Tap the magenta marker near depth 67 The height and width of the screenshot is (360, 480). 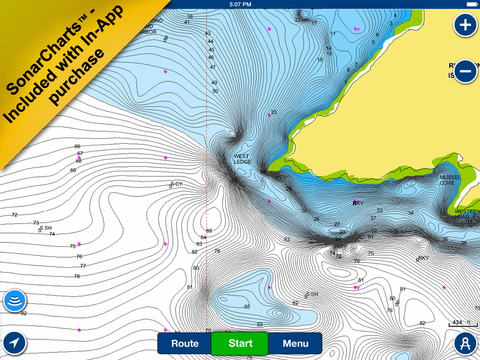pyautogui.click(x=79, y=158)
